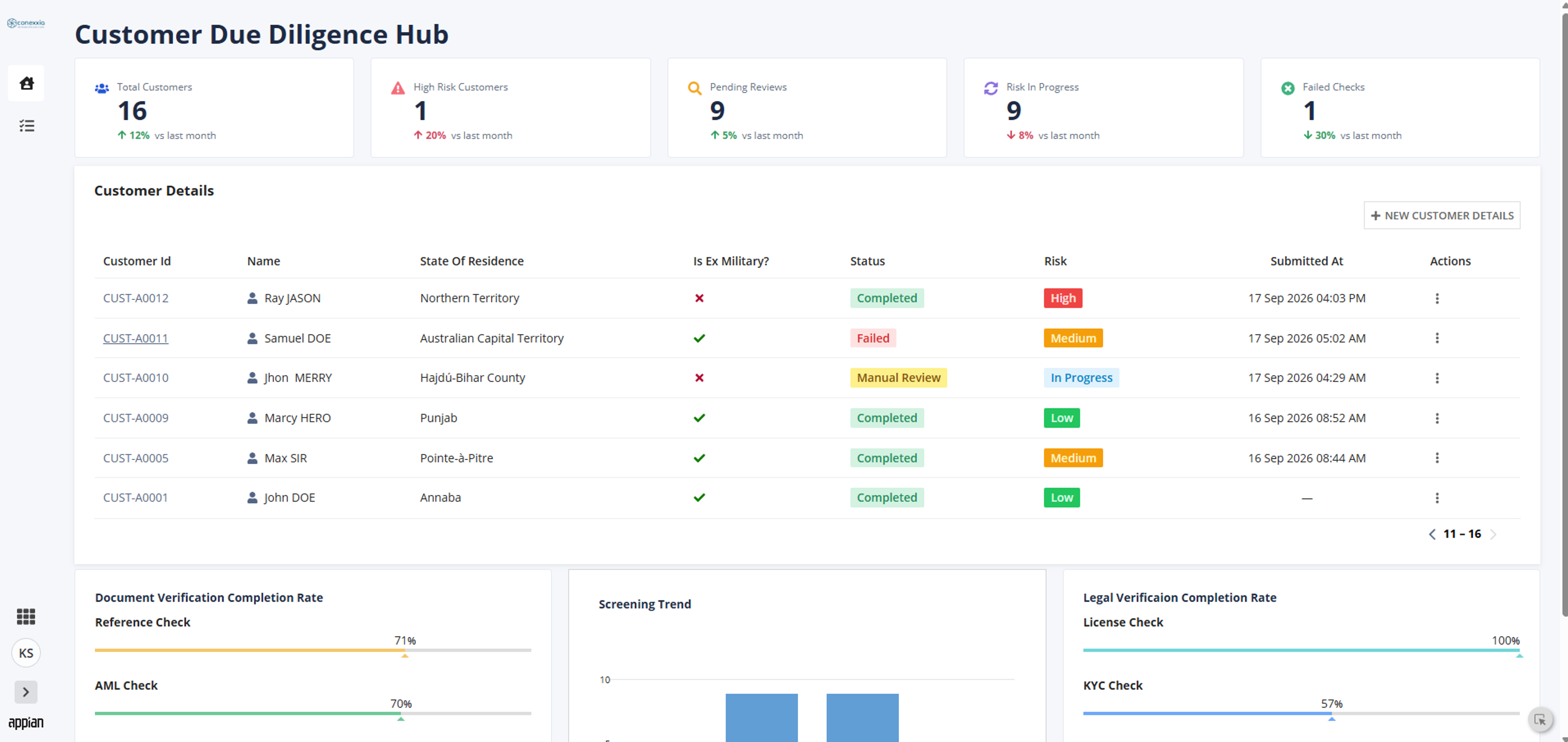Image resolution: width=1568 pixels, height=742 pixels.
Task: Sort by Submitted At column header
Action: [x=1306, y=261]
